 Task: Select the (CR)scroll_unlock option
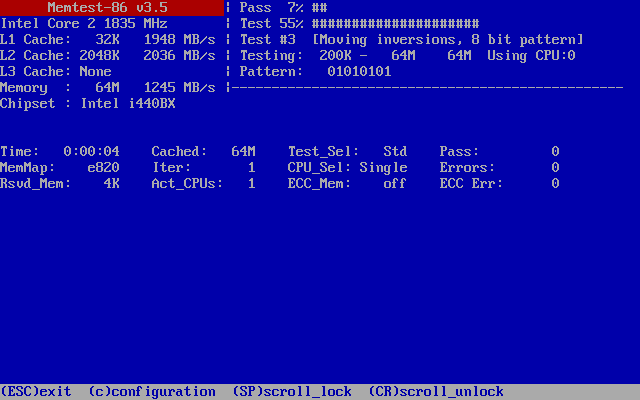pyautogui.click(x=436, y=392)
